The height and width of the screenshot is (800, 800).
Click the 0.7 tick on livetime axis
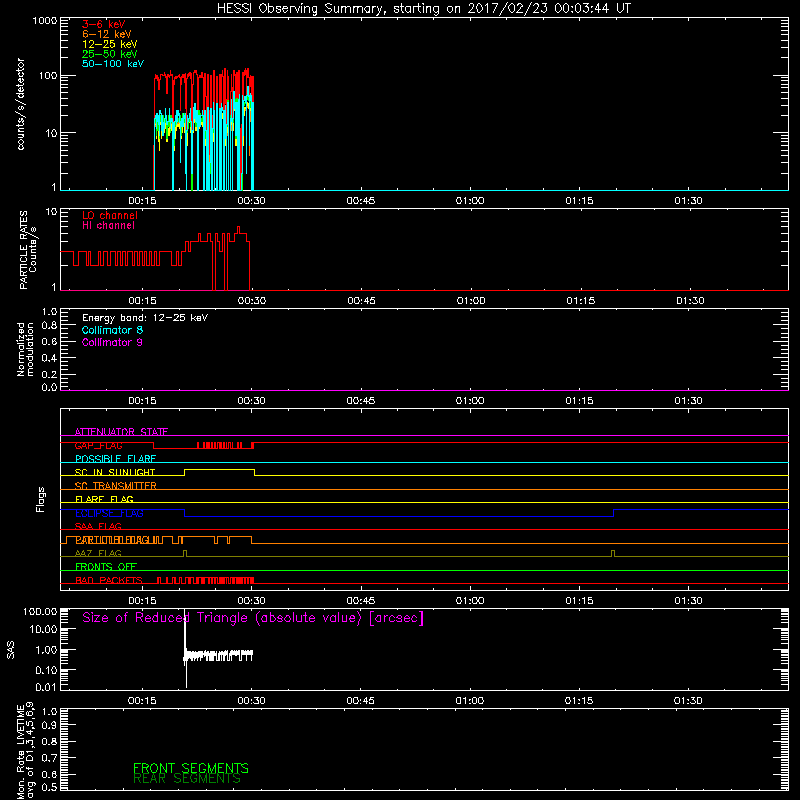pyautogui.click(x=49, y=758)
